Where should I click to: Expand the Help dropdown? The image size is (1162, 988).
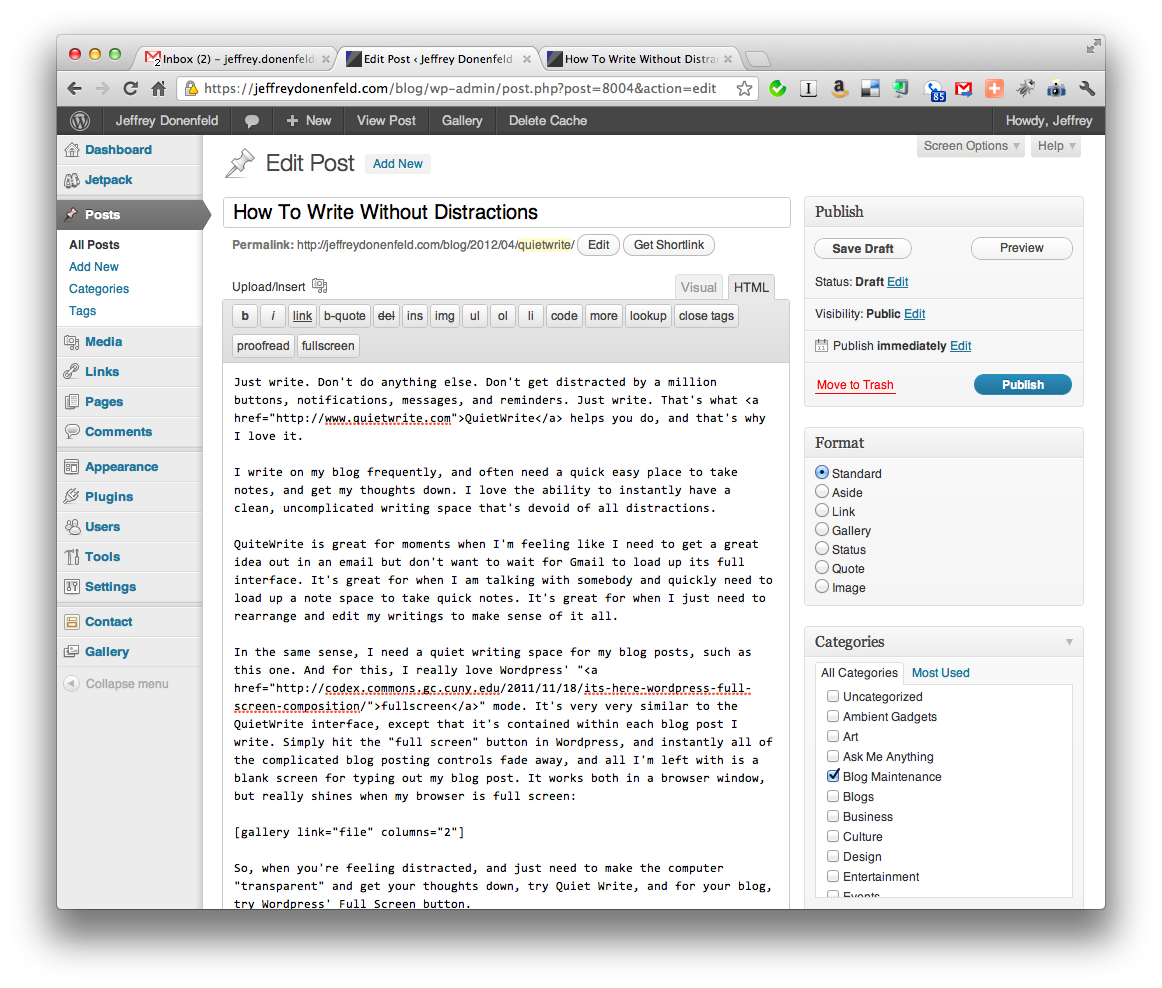click(1055, 146)
